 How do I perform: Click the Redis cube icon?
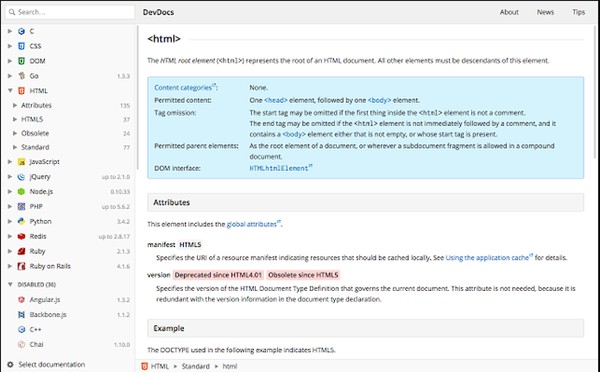tap(21, 237)
